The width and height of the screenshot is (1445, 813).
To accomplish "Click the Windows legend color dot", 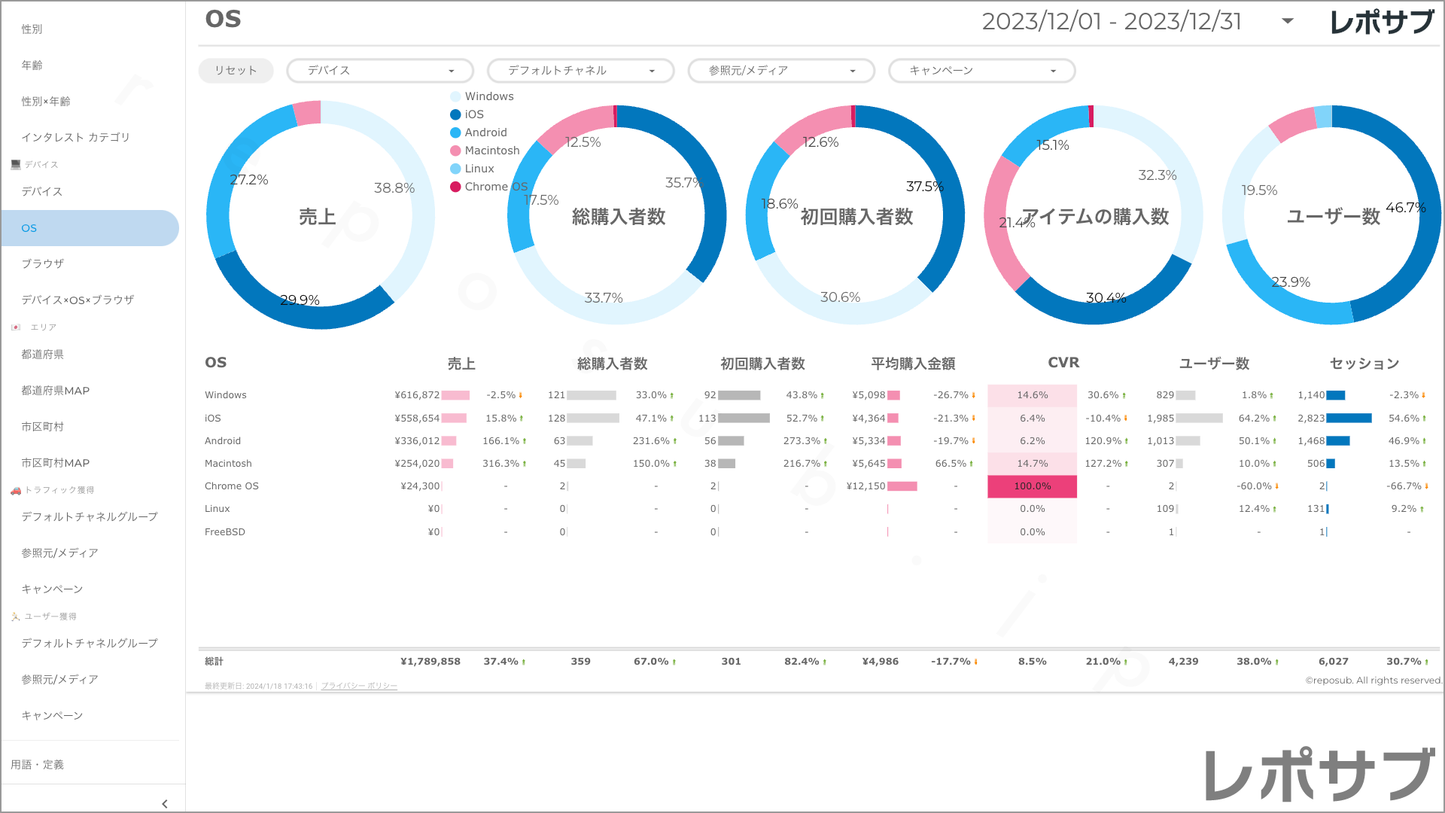I will (x=456, y=97).
